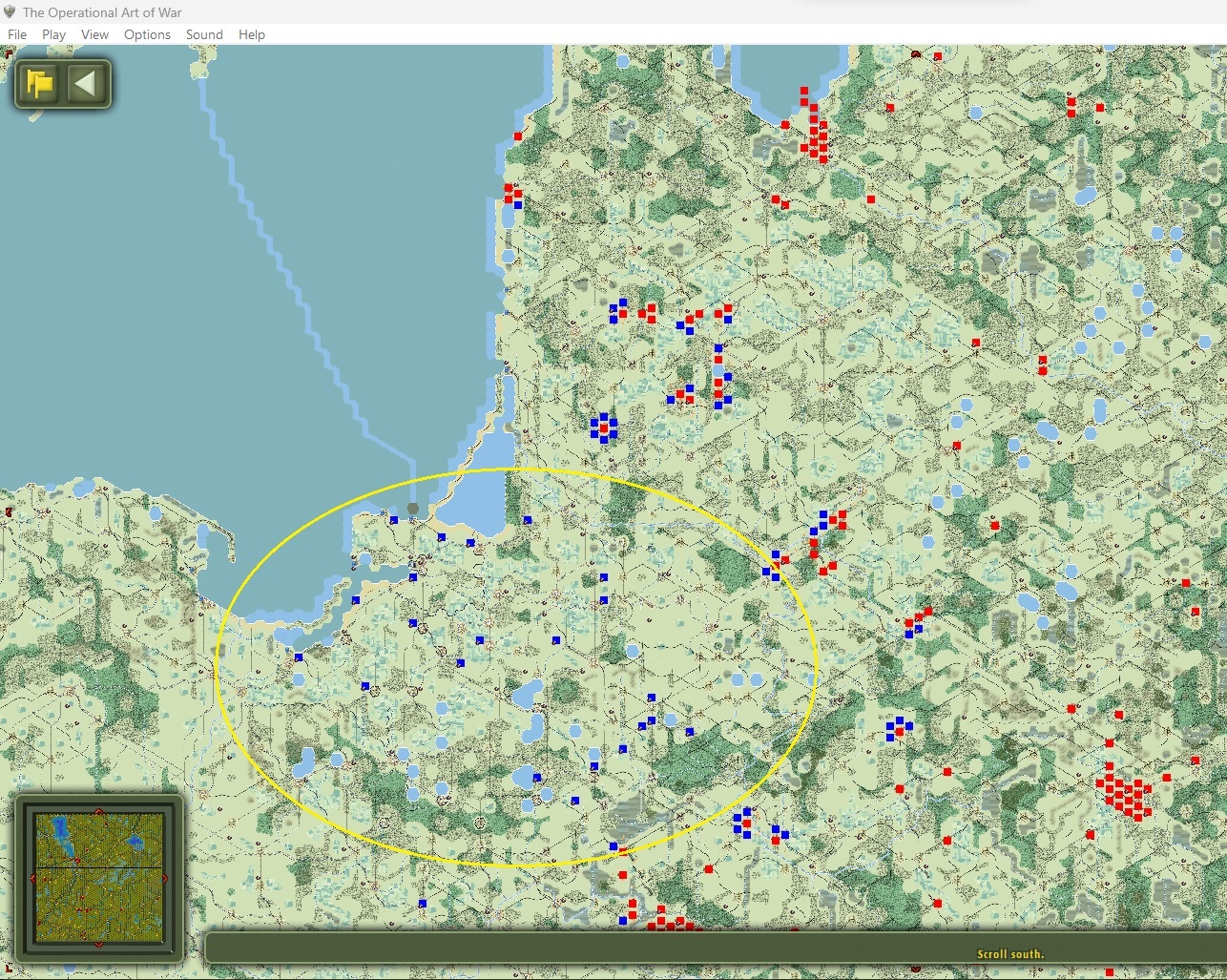Expand the View menu

94,34
